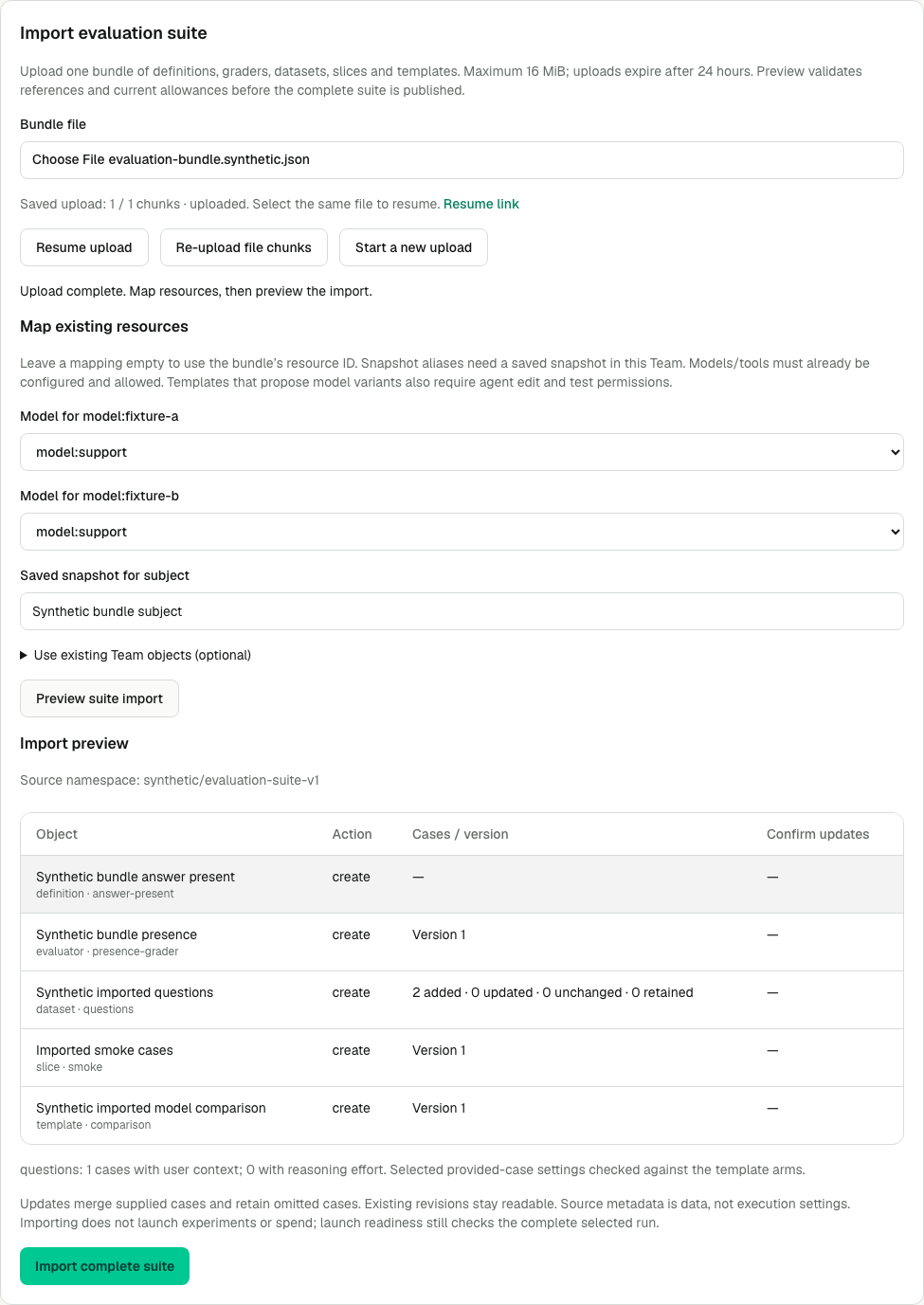The width and height of the screenshot is (924, 1305).
Task: Click 'slice · smoke' subtitle
Action: click(x=69, y=1067)
